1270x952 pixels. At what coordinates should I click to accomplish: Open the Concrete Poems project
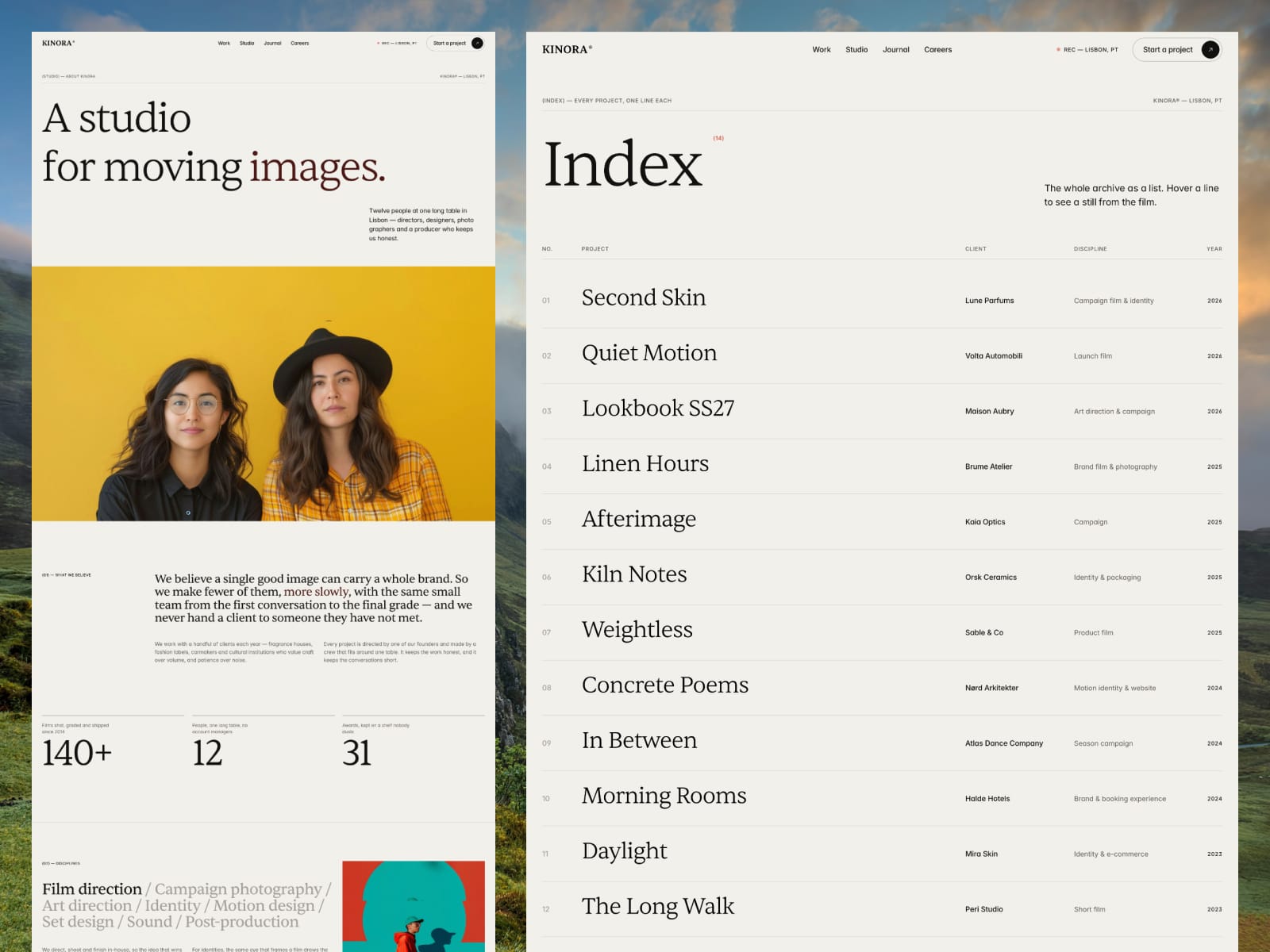(x=665, y=685)
